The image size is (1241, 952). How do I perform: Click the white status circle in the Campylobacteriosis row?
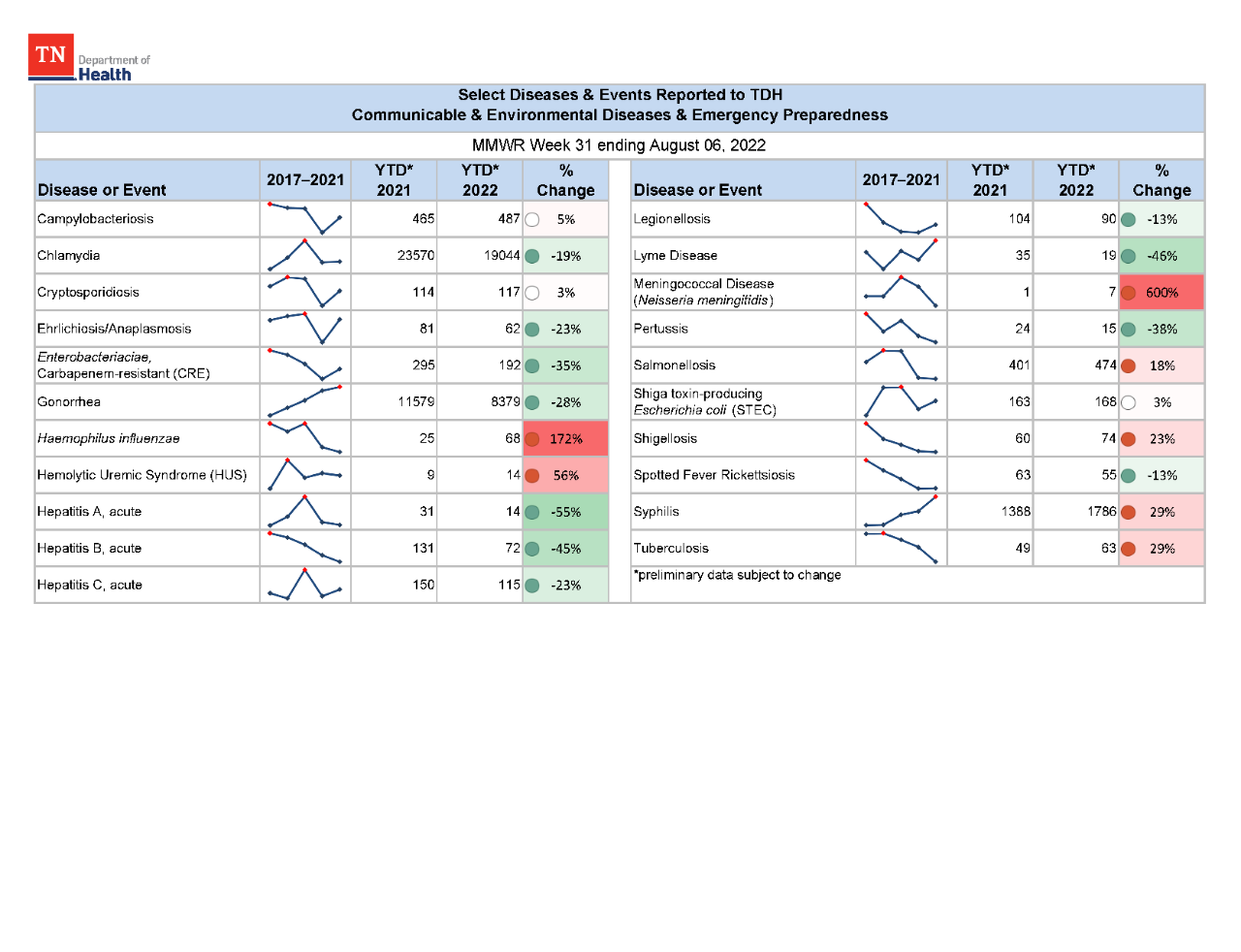pos(532,220)
